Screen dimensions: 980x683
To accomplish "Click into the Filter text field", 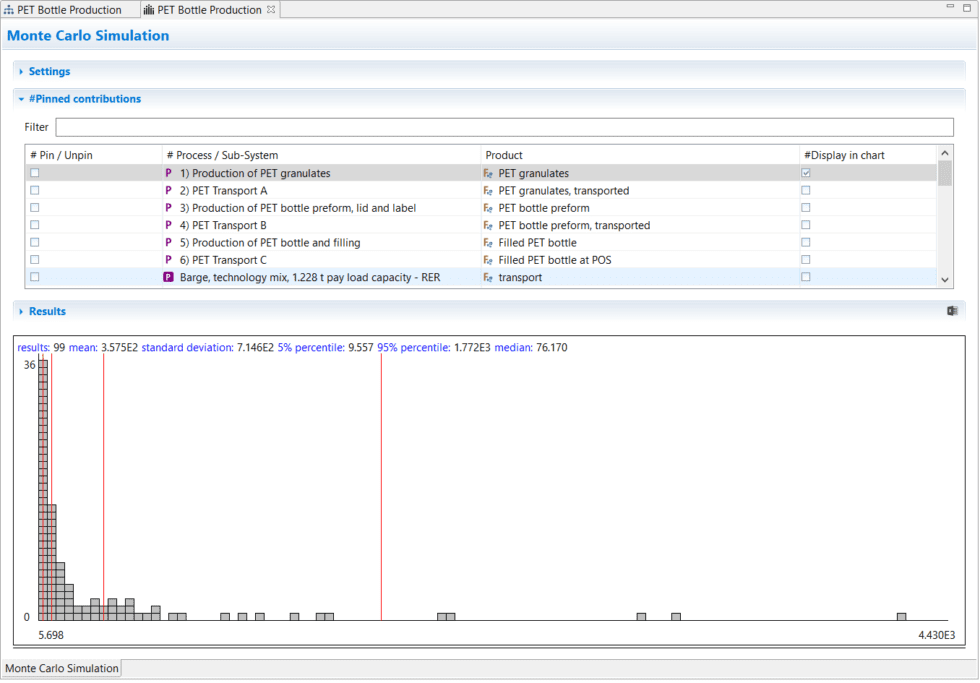I will point(503,127).
